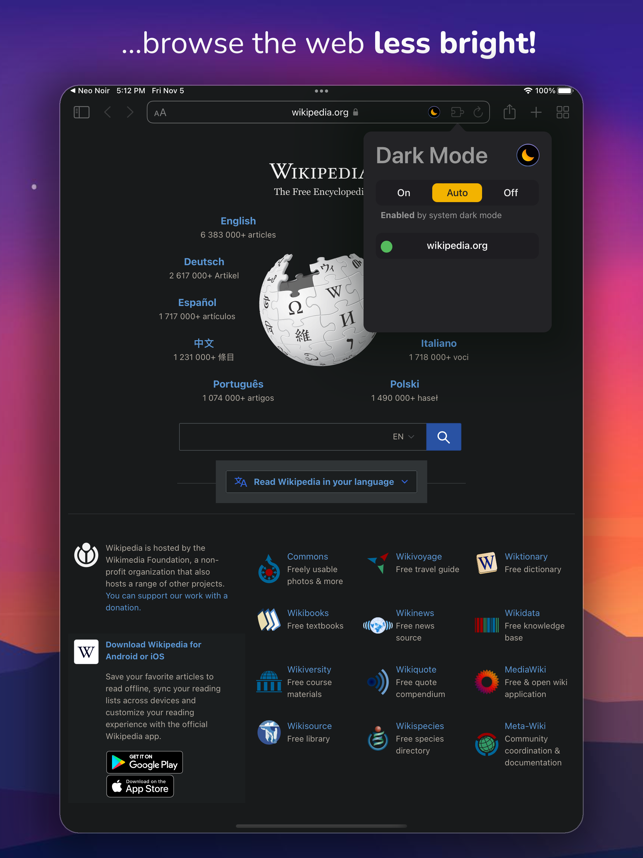Expand Read Wikipedia in your language
The height and width of the screenshot is (858, 643).
coord(321,482)
